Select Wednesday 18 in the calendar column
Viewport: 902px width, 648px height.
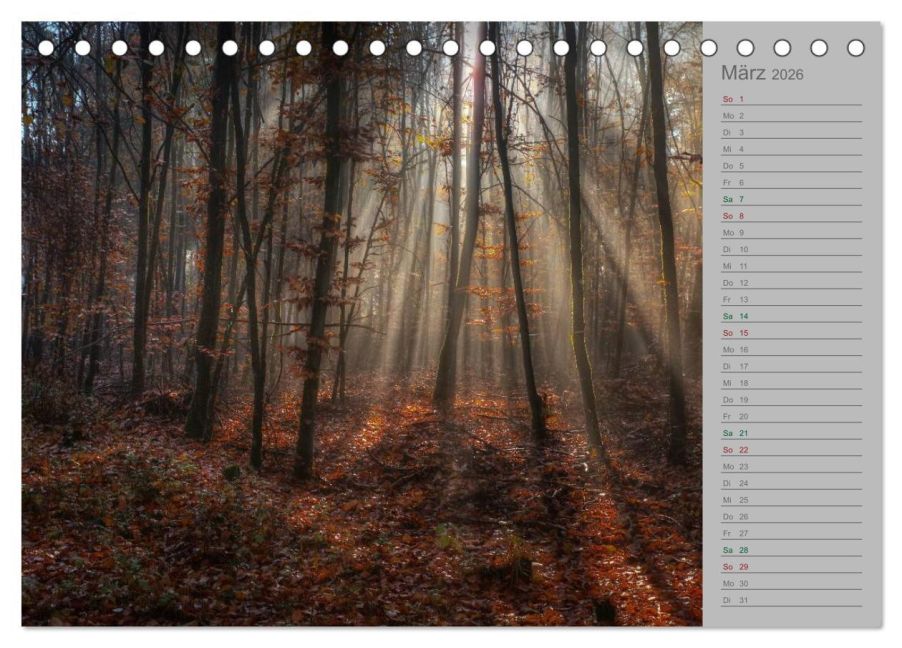792,383
